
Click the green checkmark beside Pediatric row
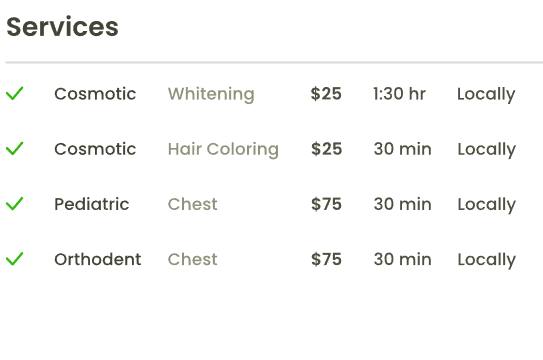click(x=15, y=204)
